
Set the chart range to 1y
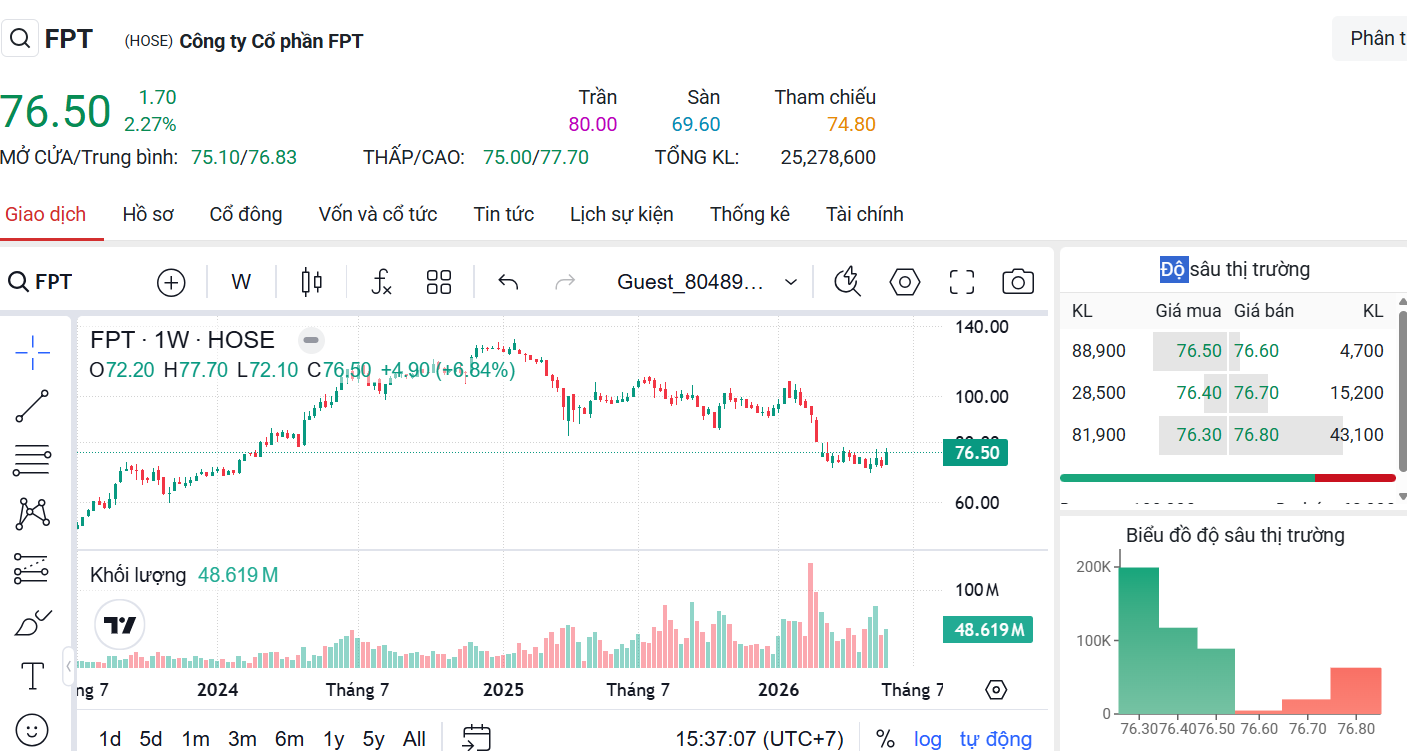coord(334,739)
